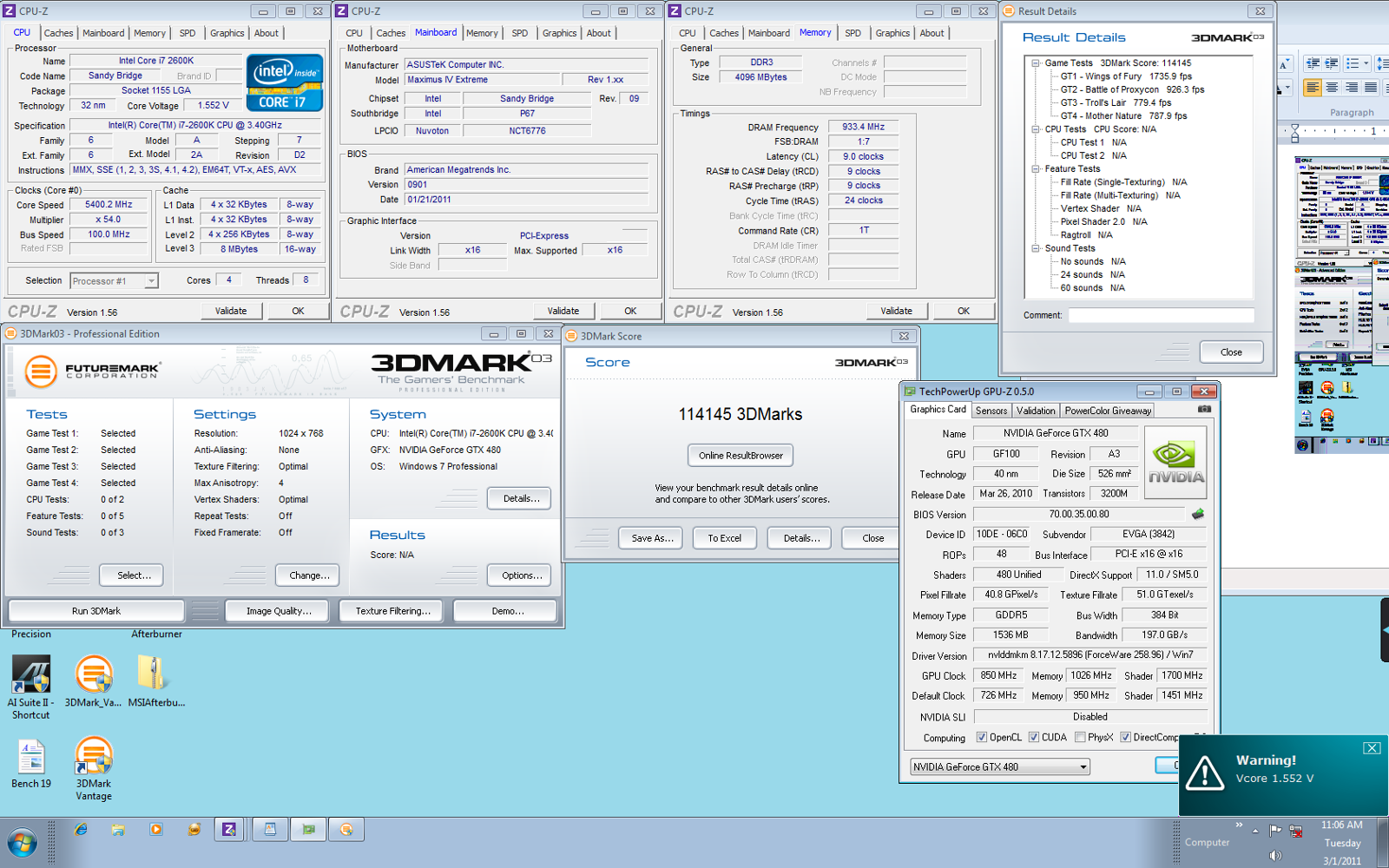Collapse the Sound Tests tree node
Viewport: 1389px width, 868px height.
[1036, 248]
